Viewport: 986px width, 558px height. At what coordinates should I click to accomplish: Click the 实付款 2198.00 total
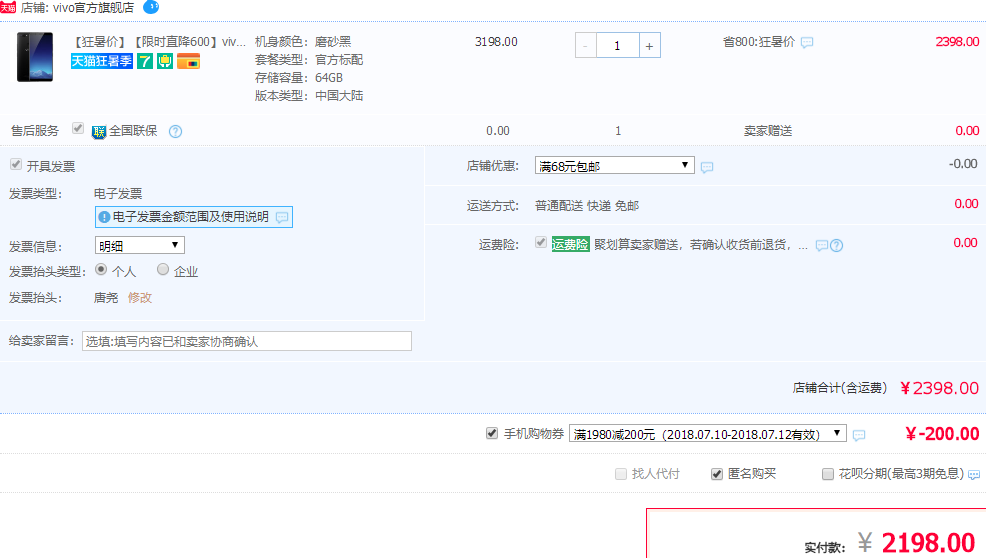point(928,542)
